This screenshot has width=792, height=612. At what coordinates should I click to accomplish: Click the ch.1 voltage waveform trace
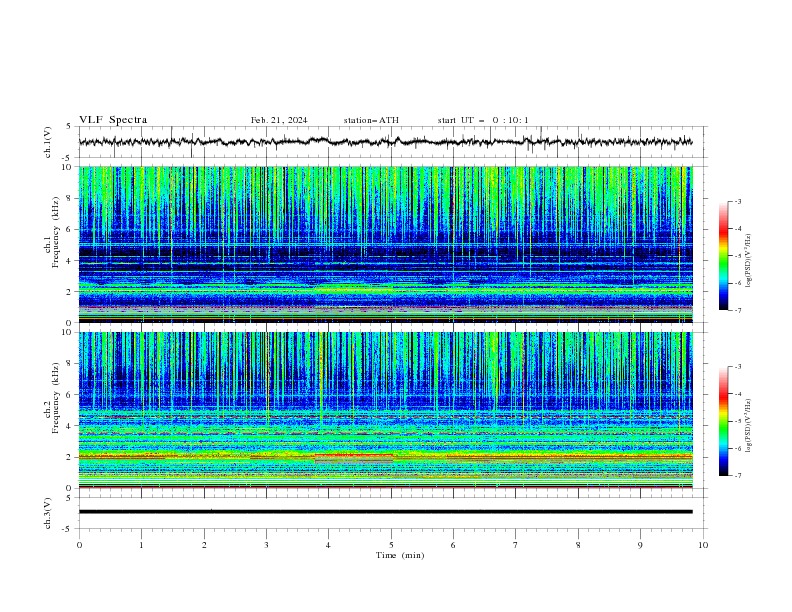point(385,142)
